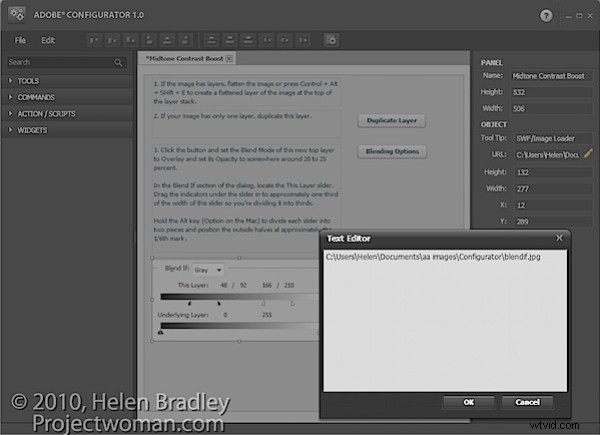Open the Help question mark icon
This screenshot has width=600, height=435.
(x=546, y=16)
